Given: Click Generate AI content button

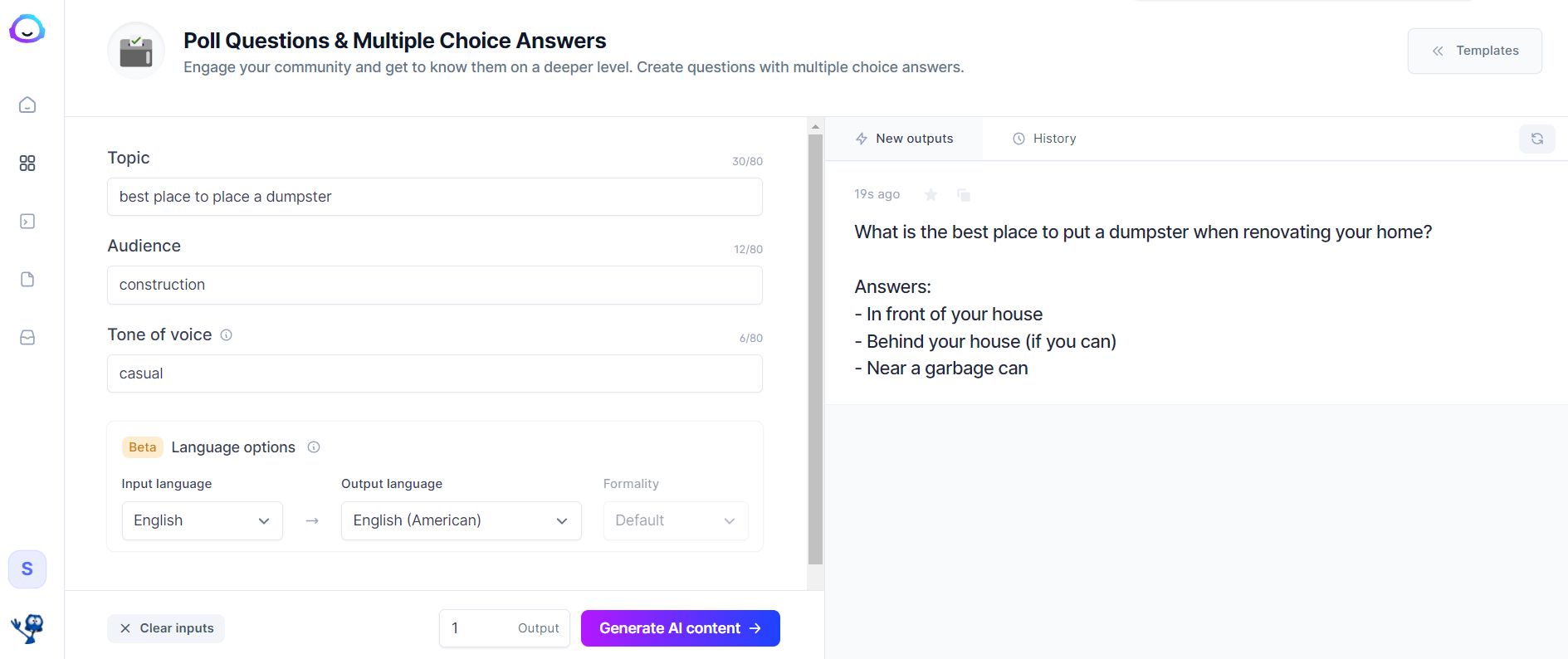Looking at the screenshot, I should [681, 628].
